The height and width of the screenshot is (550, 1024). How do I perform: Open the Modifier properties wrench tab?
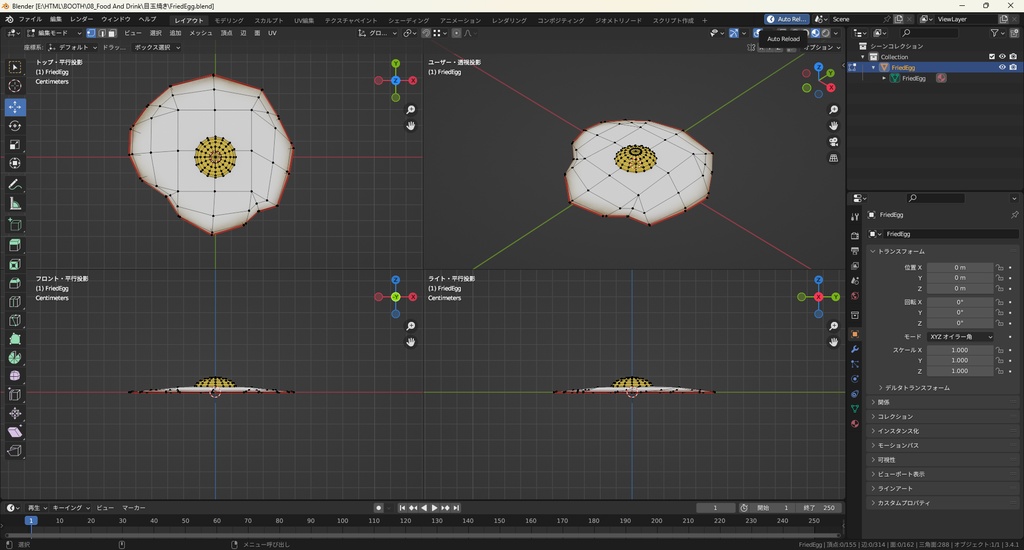(855, 349)
